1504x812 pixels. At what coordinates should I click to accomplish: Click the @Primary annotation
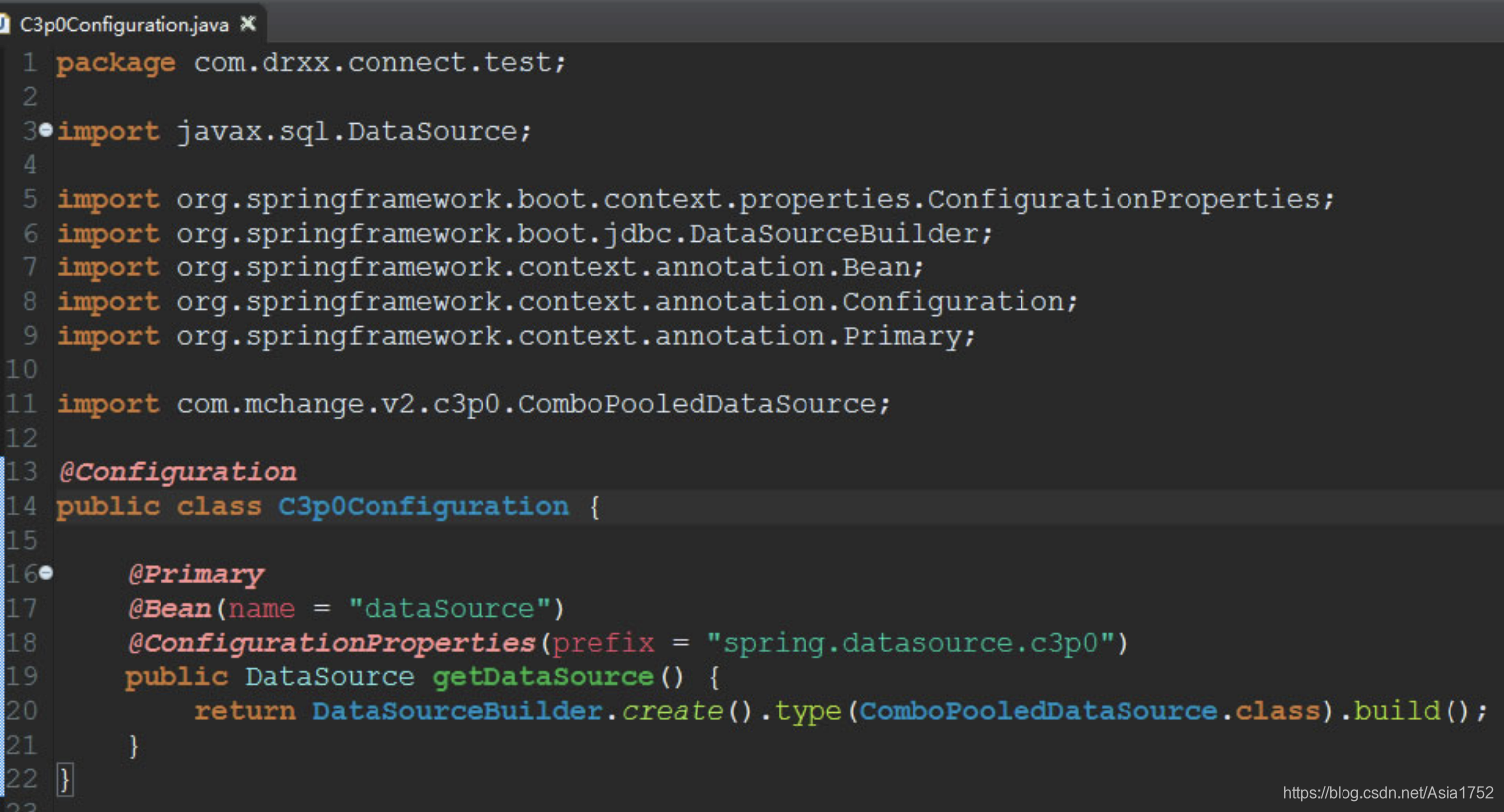195,575
